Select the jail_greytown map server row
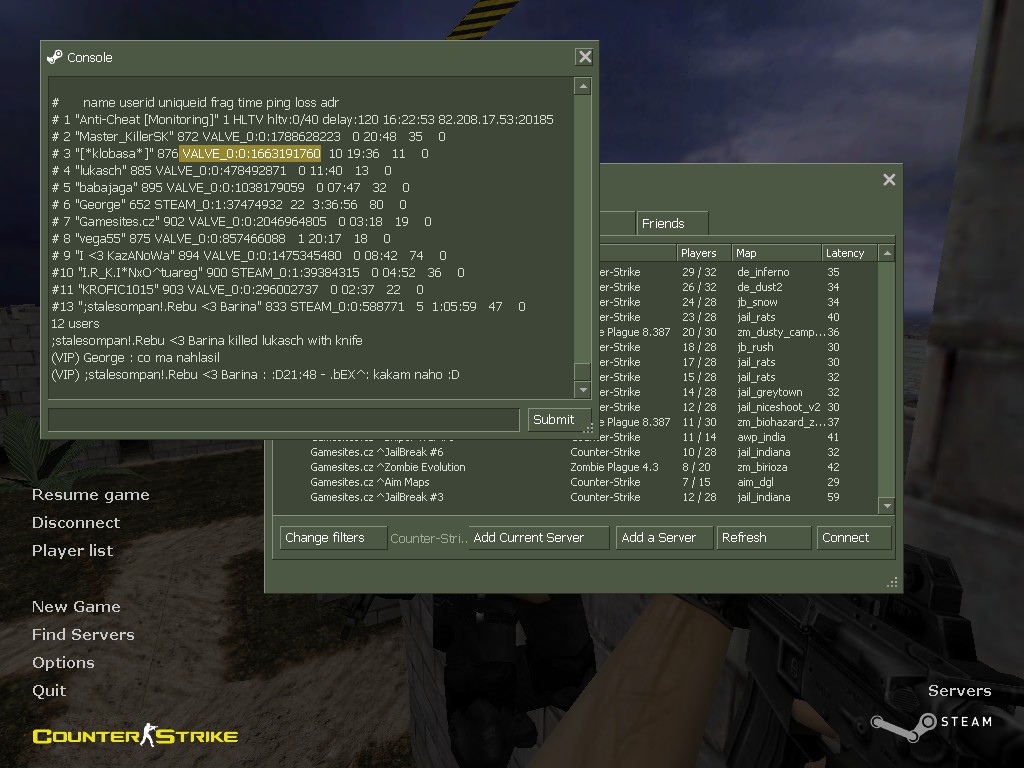Screen dimensions: 1024x768 point(739,392)
